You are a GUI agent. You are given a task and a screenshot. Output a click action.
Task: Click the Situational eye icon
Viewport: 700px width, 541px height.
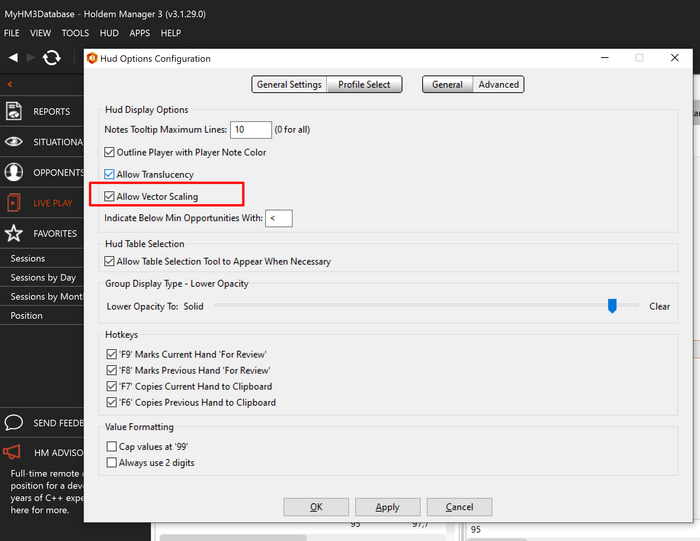coord(14,142)
